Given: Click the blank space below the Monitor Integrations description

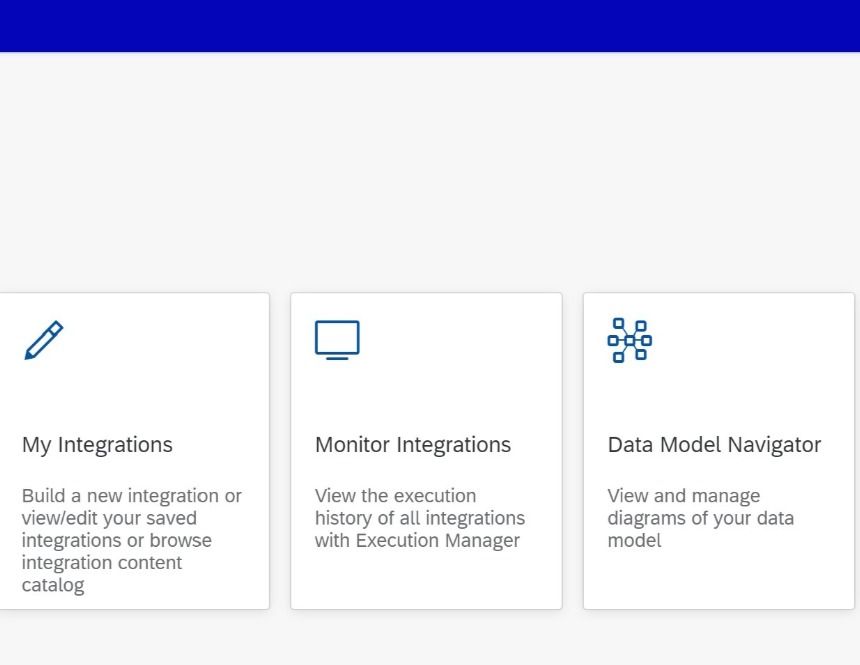Looking at the screenshot, I should point(426,579).
